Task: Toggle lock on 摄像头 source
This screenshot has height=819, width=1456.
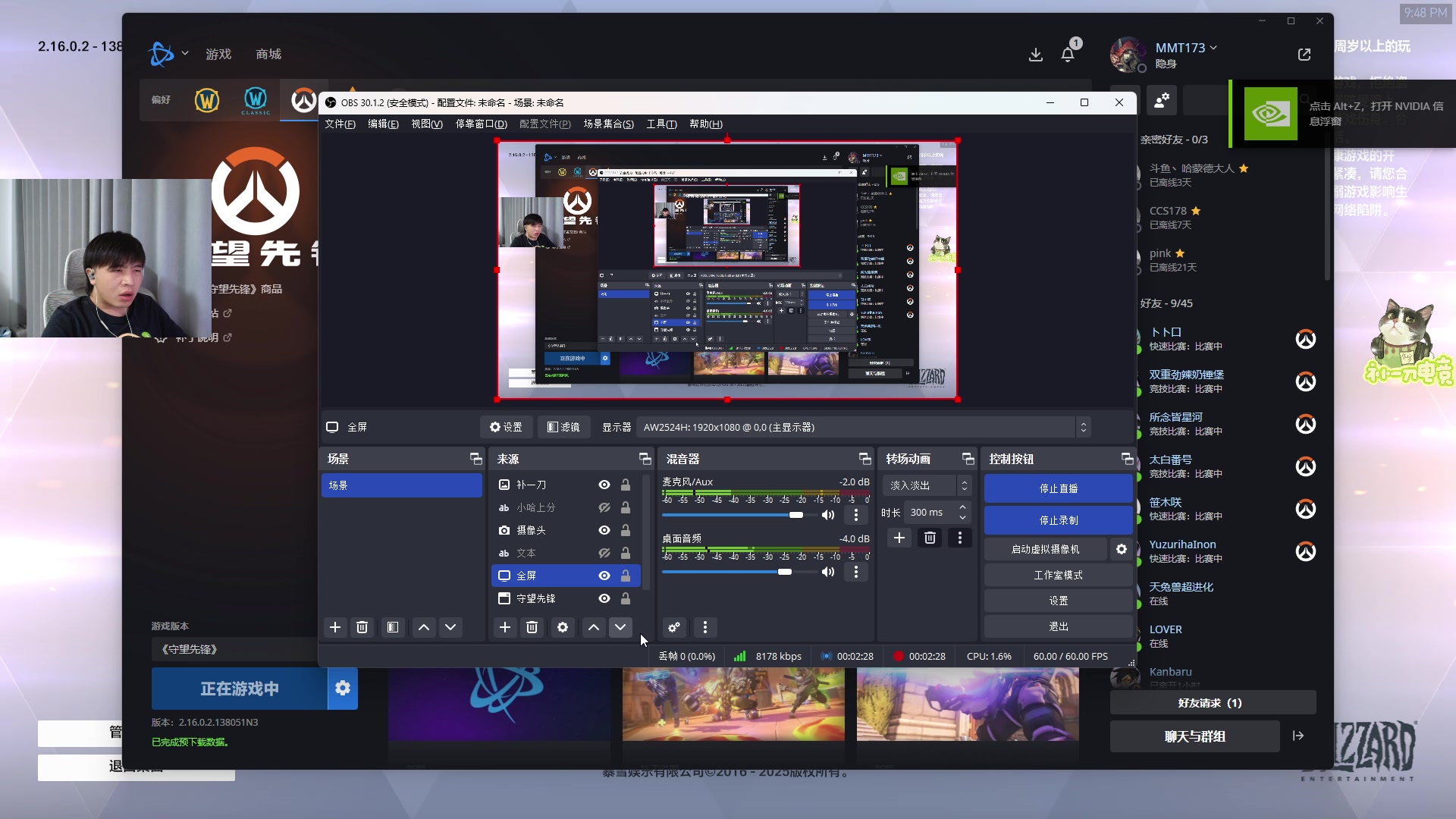Action: point(626,530)
